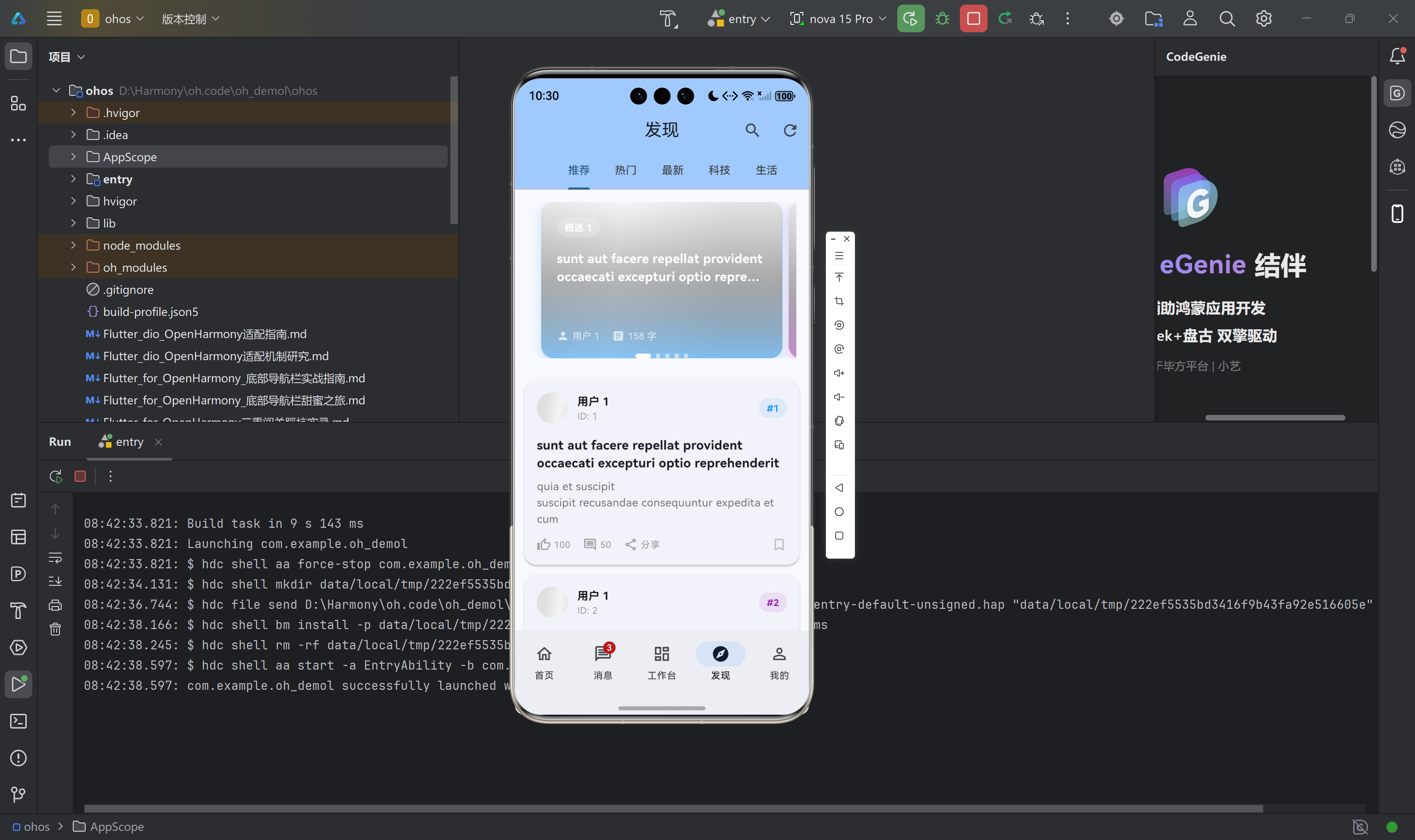Toggle the bookmark icon on post #1
This screenshot has height=840, width=1415.
(779, 544)
